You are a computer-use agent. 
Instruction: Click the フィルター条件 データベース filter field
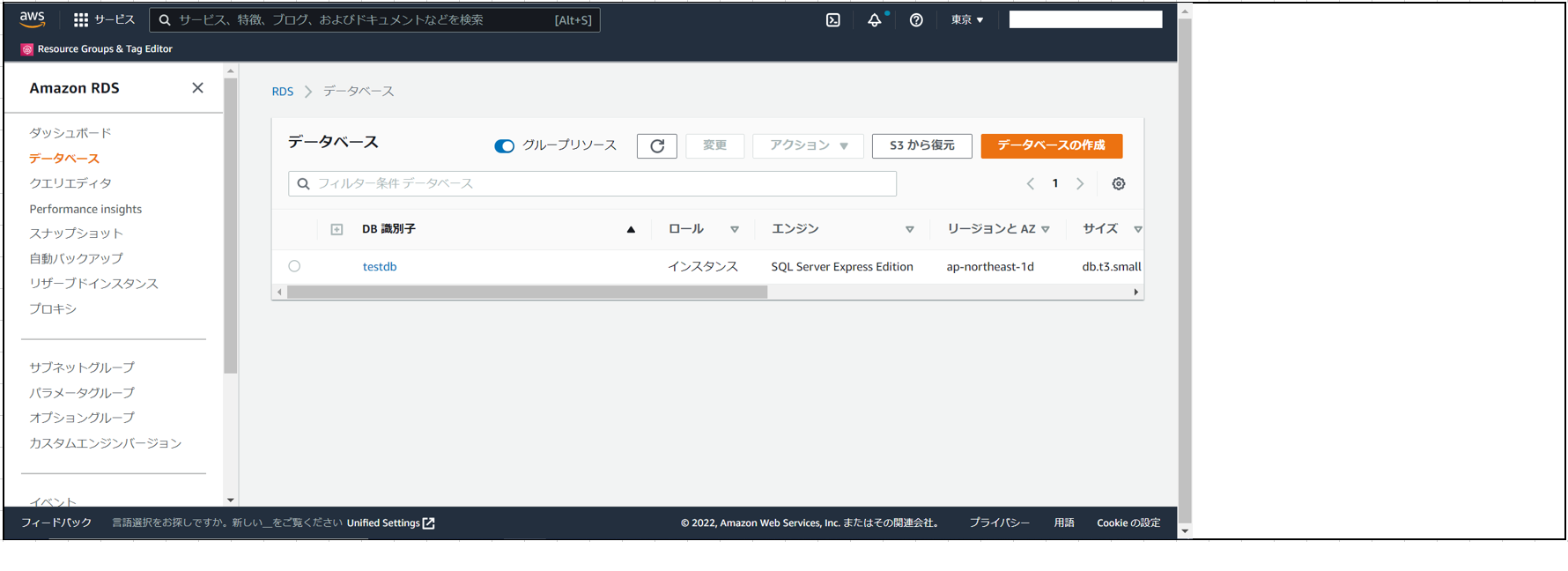coord(592,183)
